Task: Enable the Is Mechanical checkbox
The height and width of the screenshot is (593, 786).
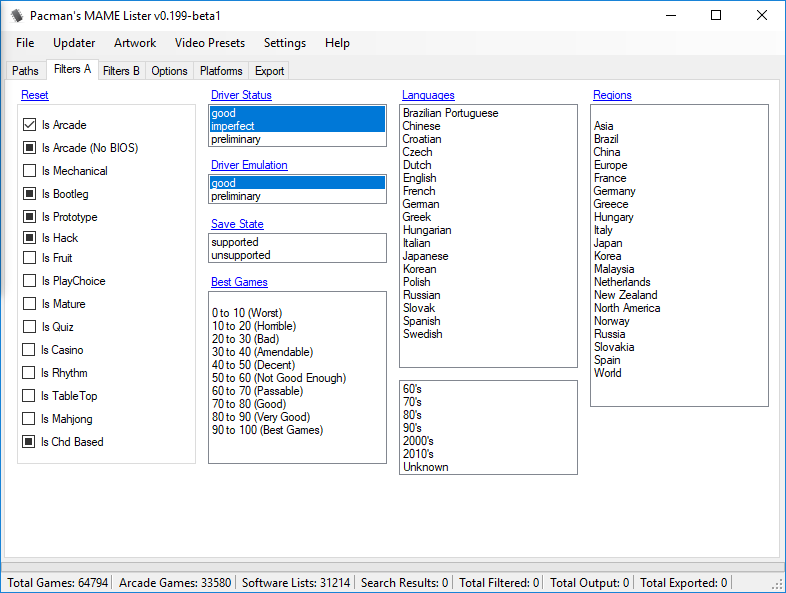Action: coord(30,170)
